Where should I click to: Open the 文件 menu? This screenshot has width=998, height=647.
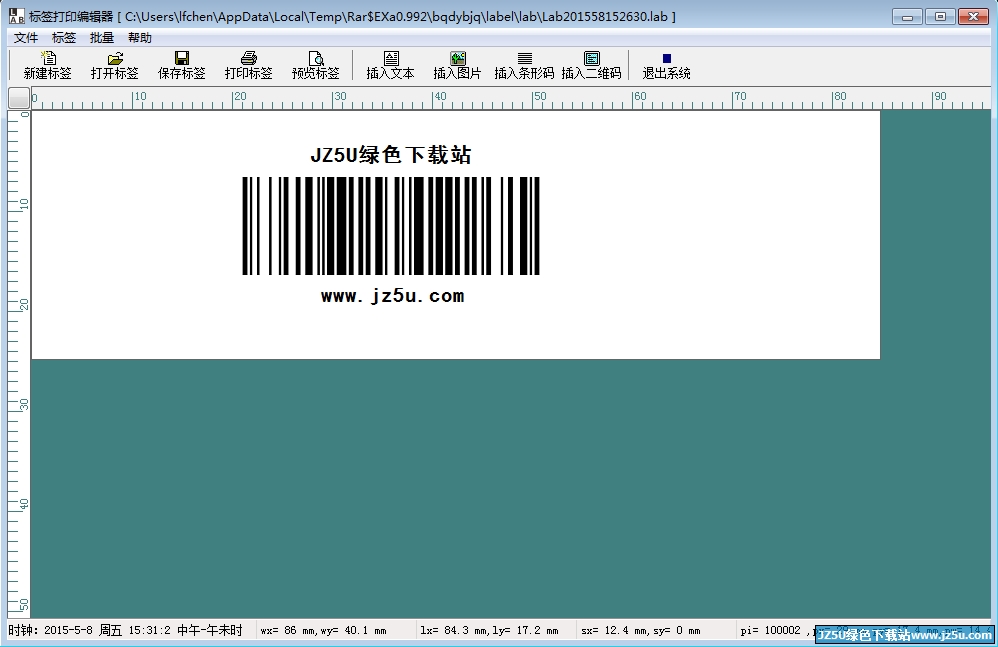[26, 38]
